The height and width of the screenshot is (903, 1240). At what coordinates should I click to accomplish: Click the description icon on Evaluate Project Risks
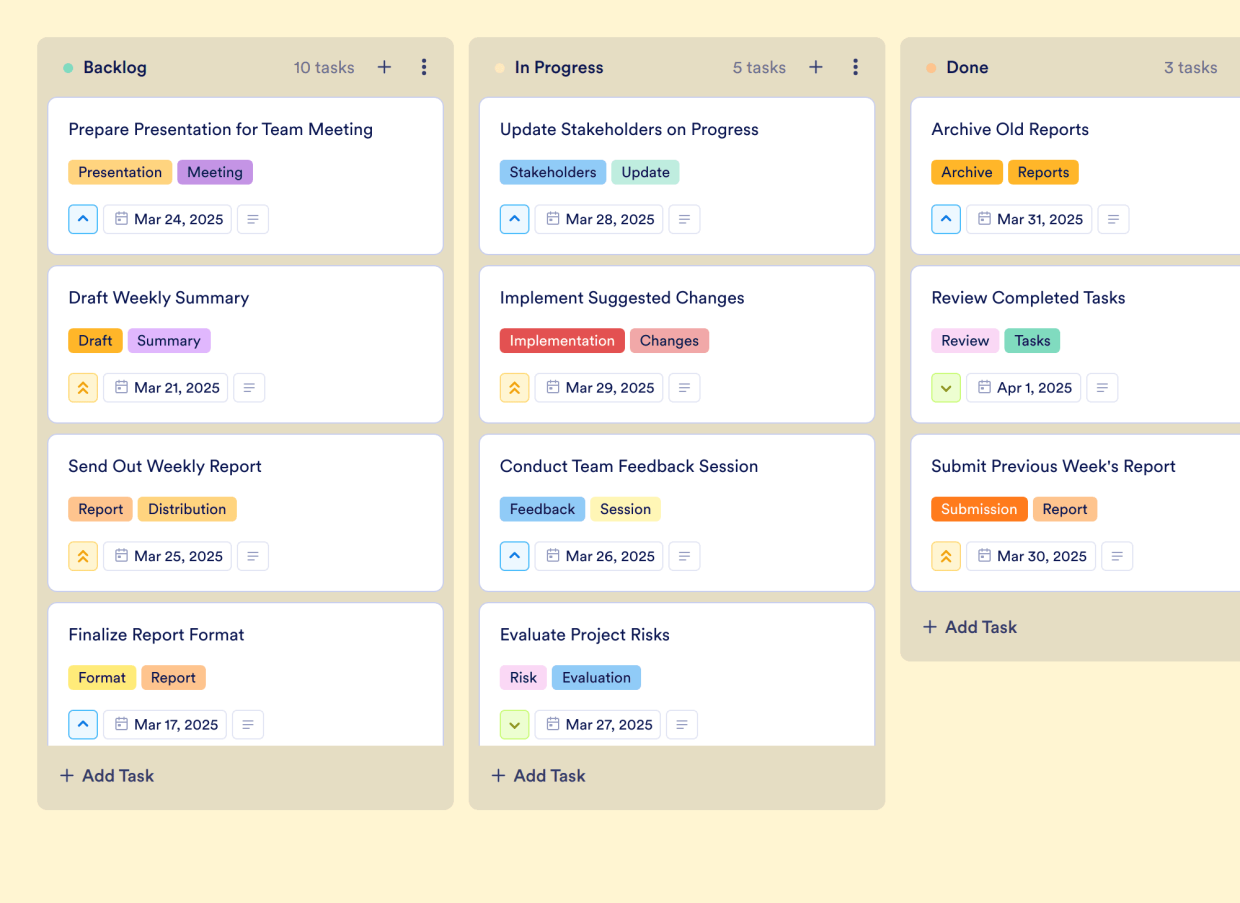[682, 724]
